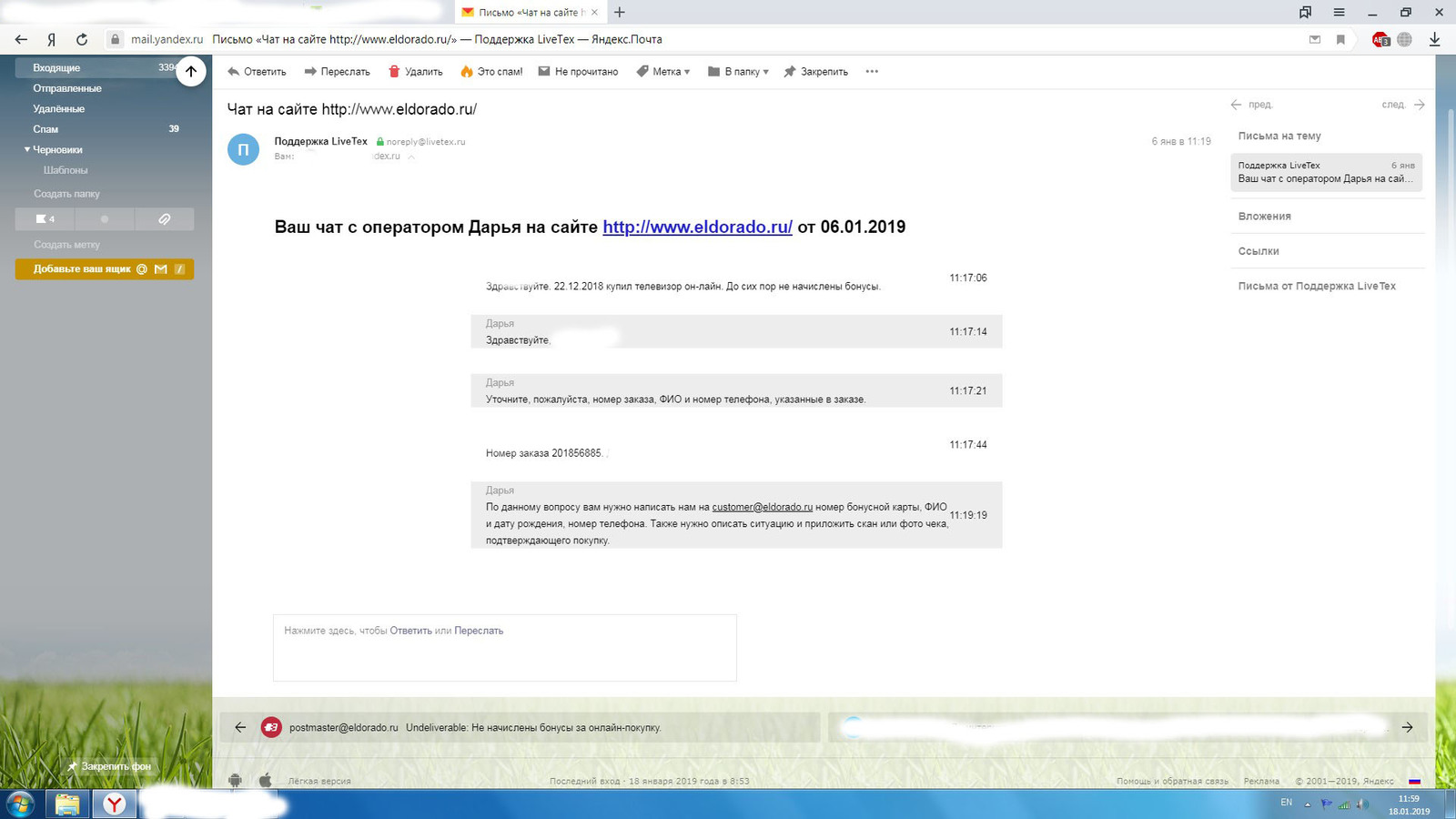Open the Метка dropdown
This screenshot has width=1456, height=819.
[662, 71]
